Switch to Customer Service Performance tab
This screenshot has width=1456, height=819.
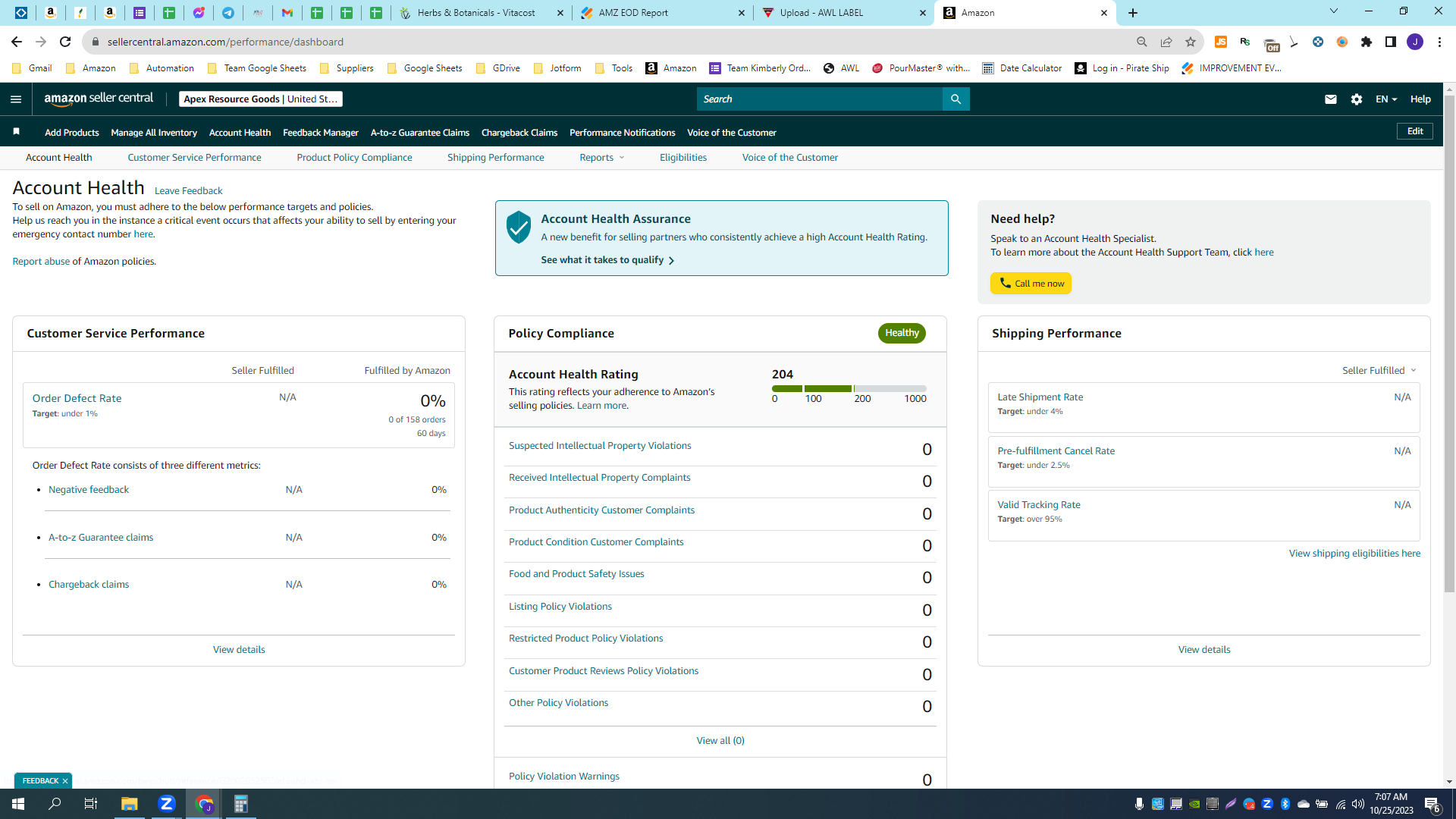[194, 158]
